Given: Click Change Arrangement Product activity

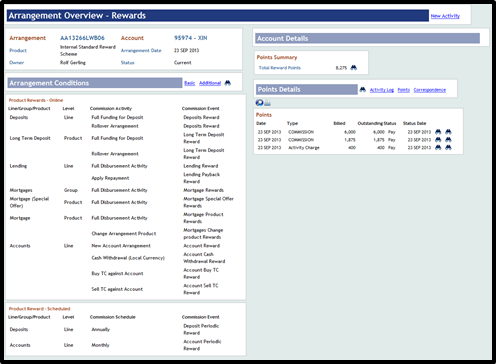Looking at the screenshot, I should 124,234.
